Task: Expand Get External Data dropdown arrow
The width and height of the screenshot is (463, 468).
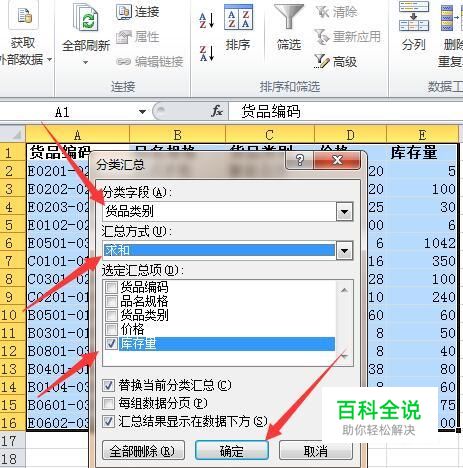Action: (49, 60)
